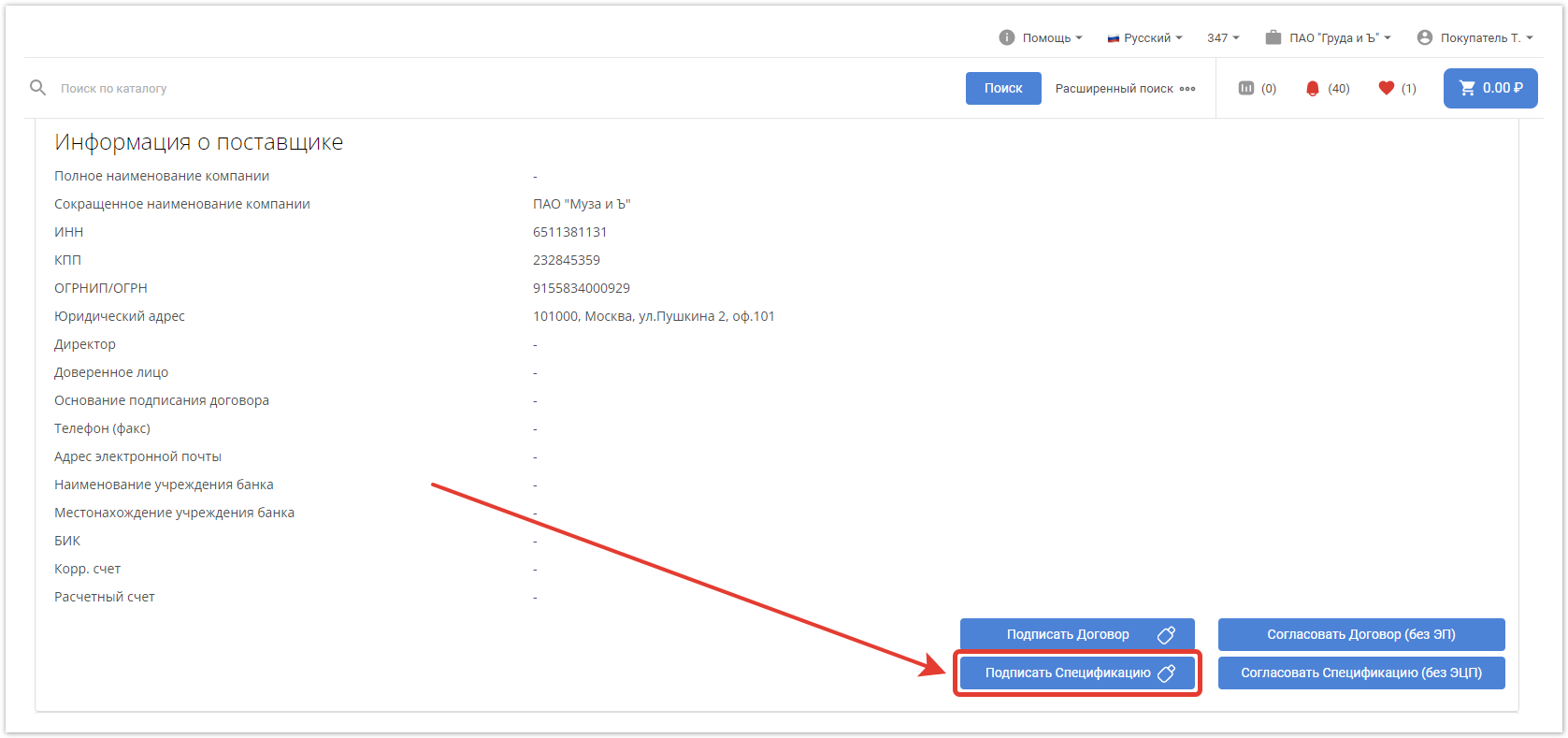Image resolution: width=1568 pixels, height=738 pixels.
Task: Click the Подписать Договор button
Action: [1076, 634]
